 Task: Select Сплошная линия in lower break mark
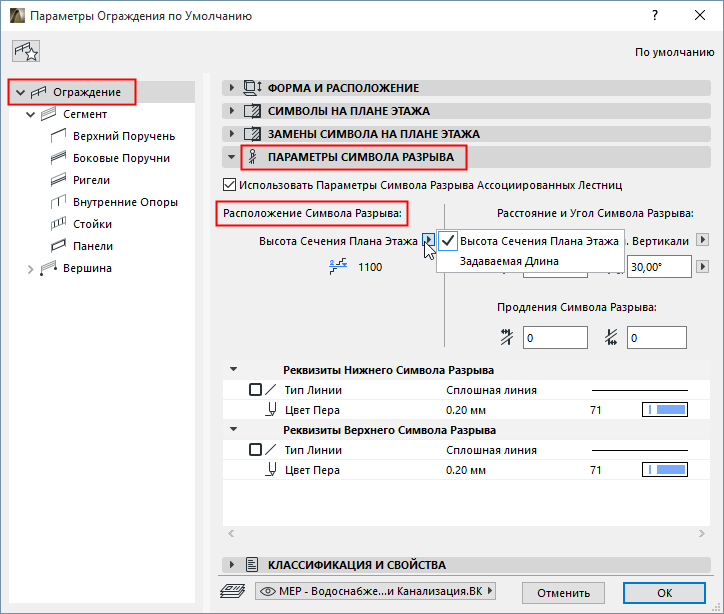pos(491,390)
